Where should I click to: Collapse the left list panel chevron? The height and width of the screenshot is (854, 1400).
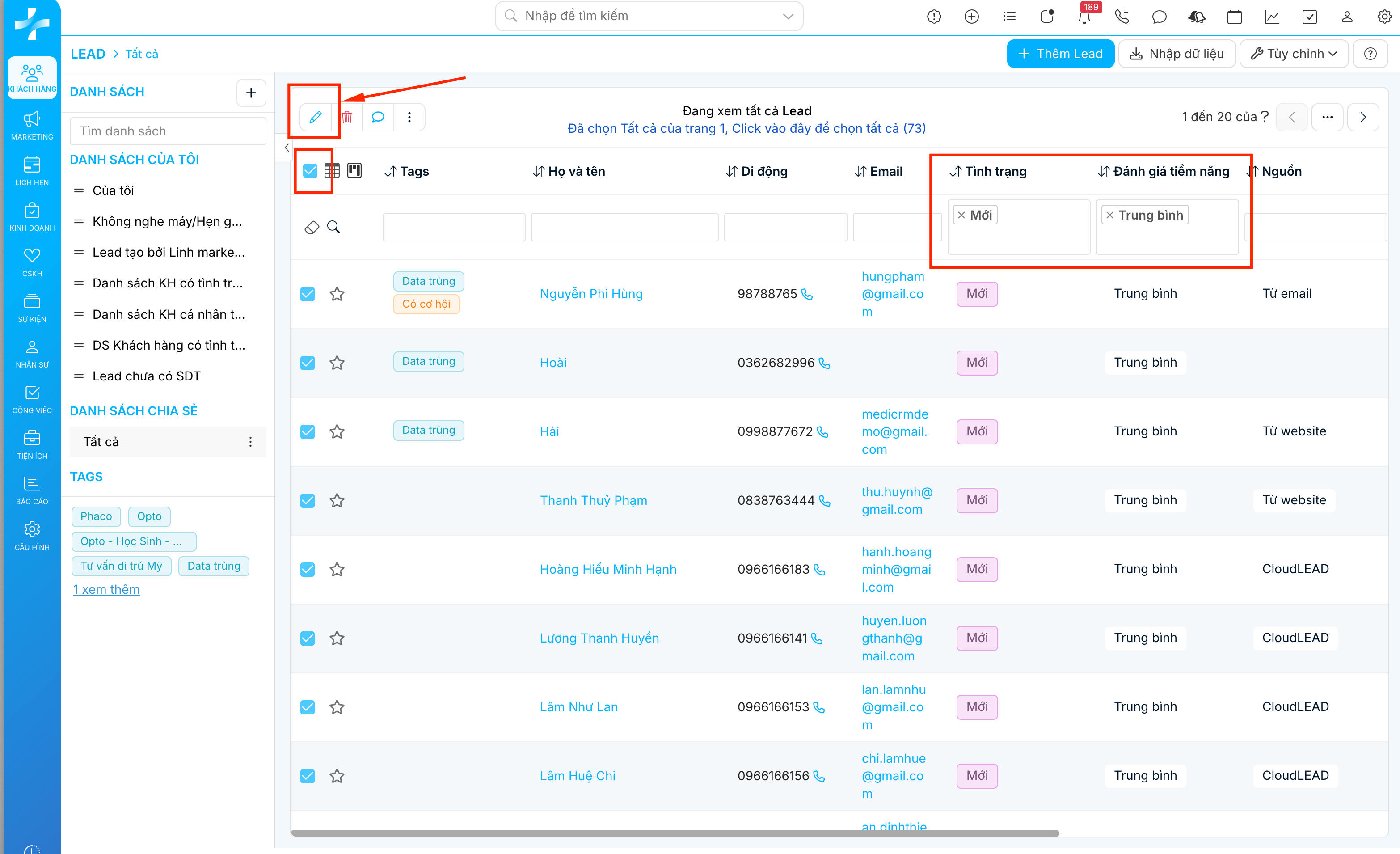pyautogui.click(x=287, y=148)
